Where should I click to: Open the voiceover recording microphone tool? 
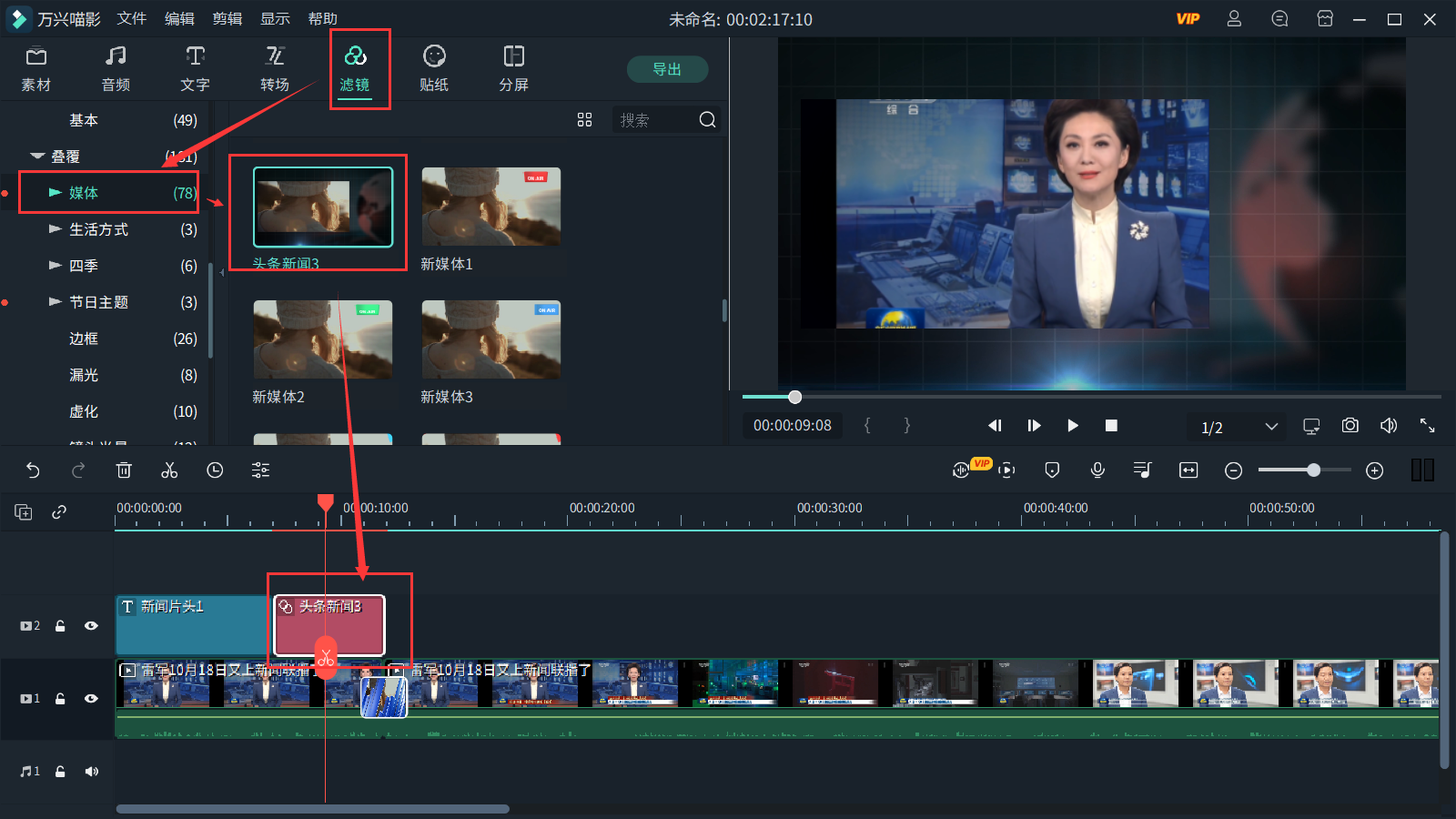tap(1097, 470)
